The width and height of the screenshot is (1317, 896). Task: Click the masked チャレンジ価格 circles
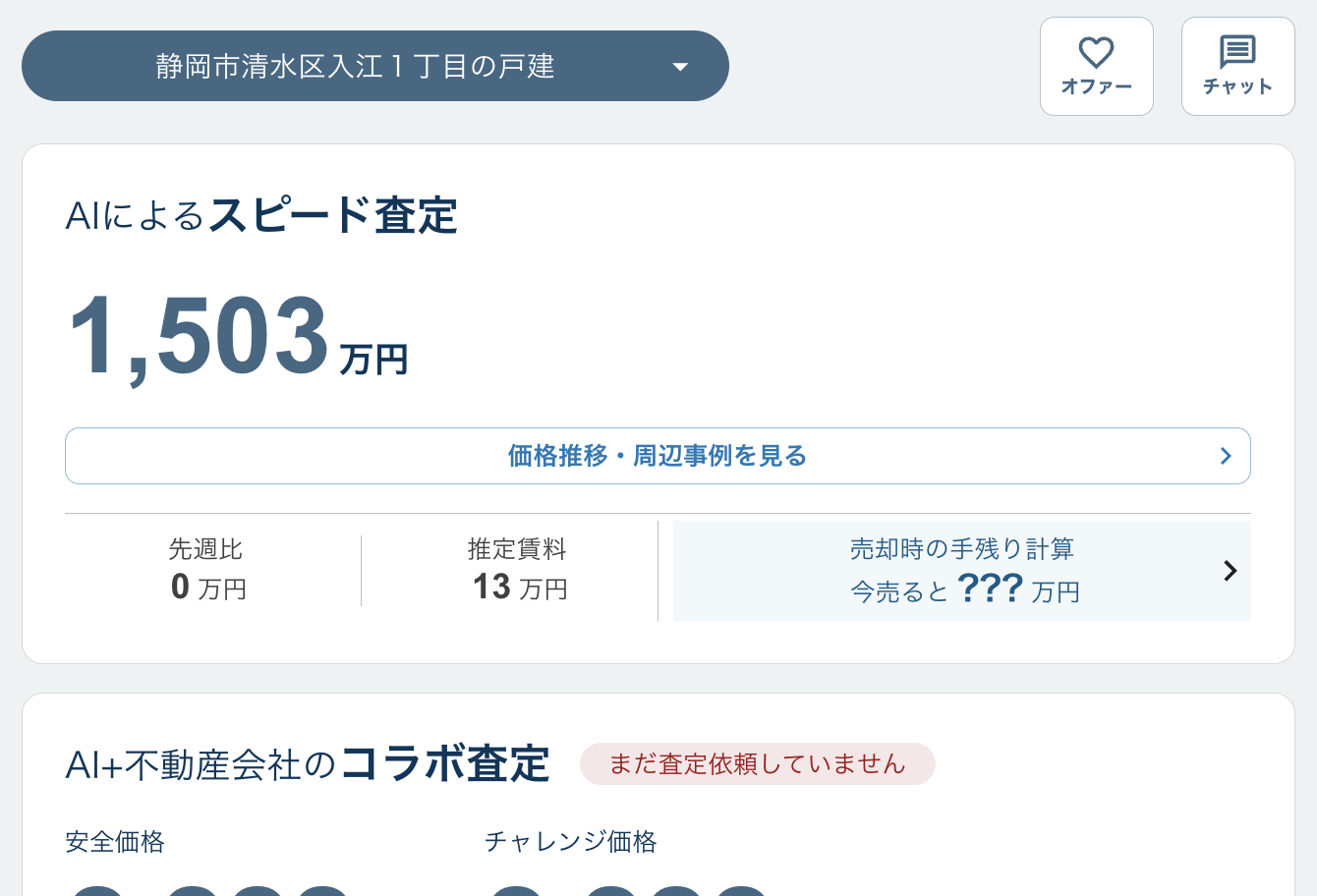coord(629,888)
